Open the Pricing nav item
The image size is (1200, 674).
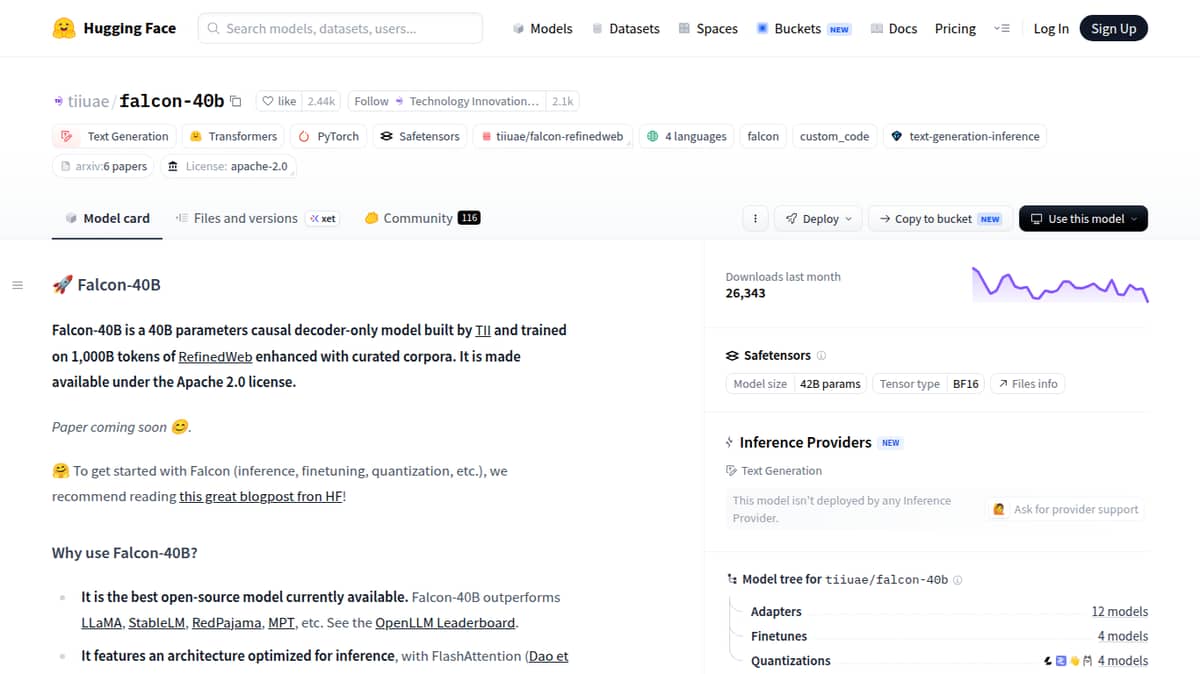(955, 29)
